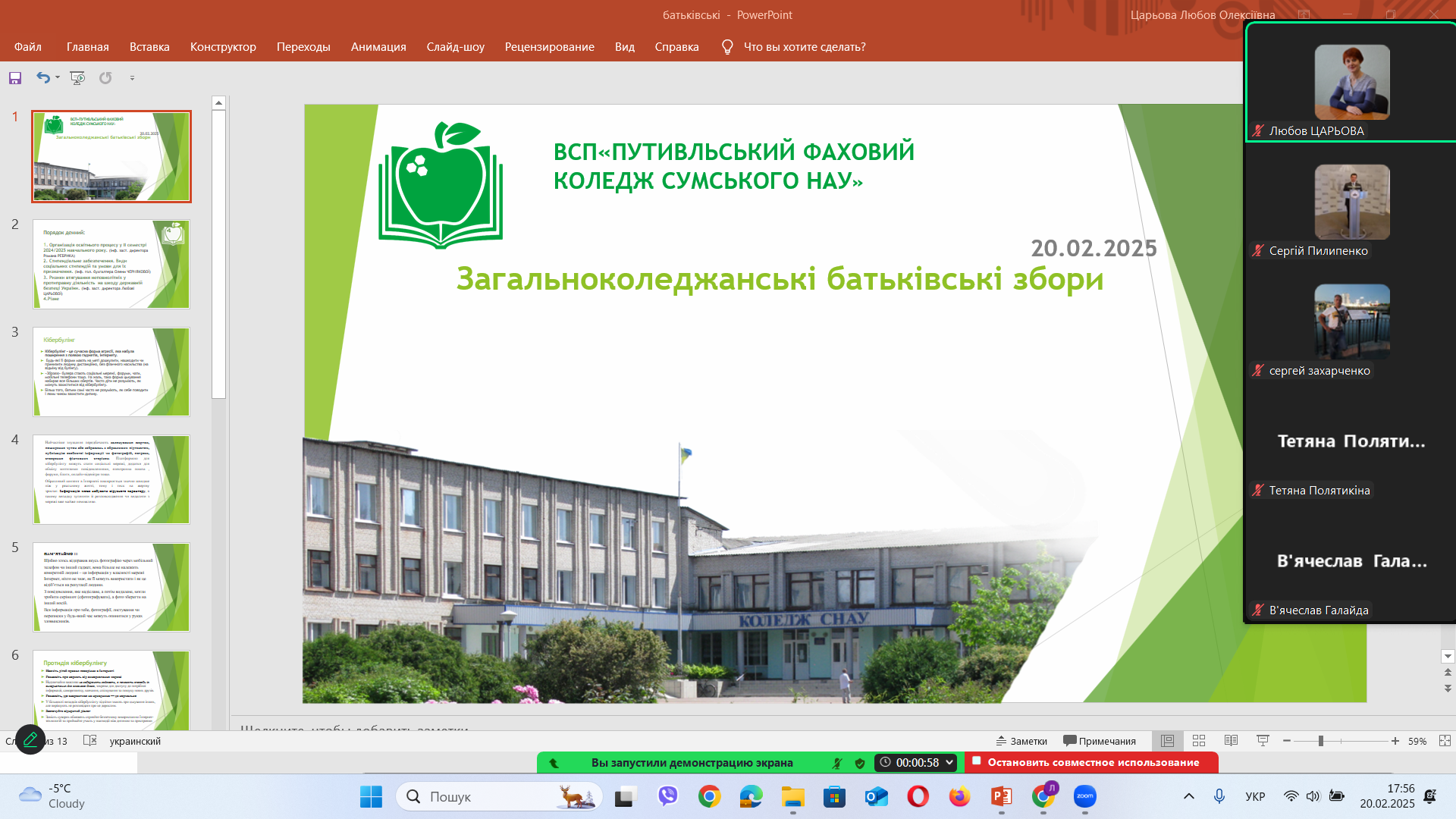Select slide 3 Кібербулінг thumbnail

(x=111, y=372)
